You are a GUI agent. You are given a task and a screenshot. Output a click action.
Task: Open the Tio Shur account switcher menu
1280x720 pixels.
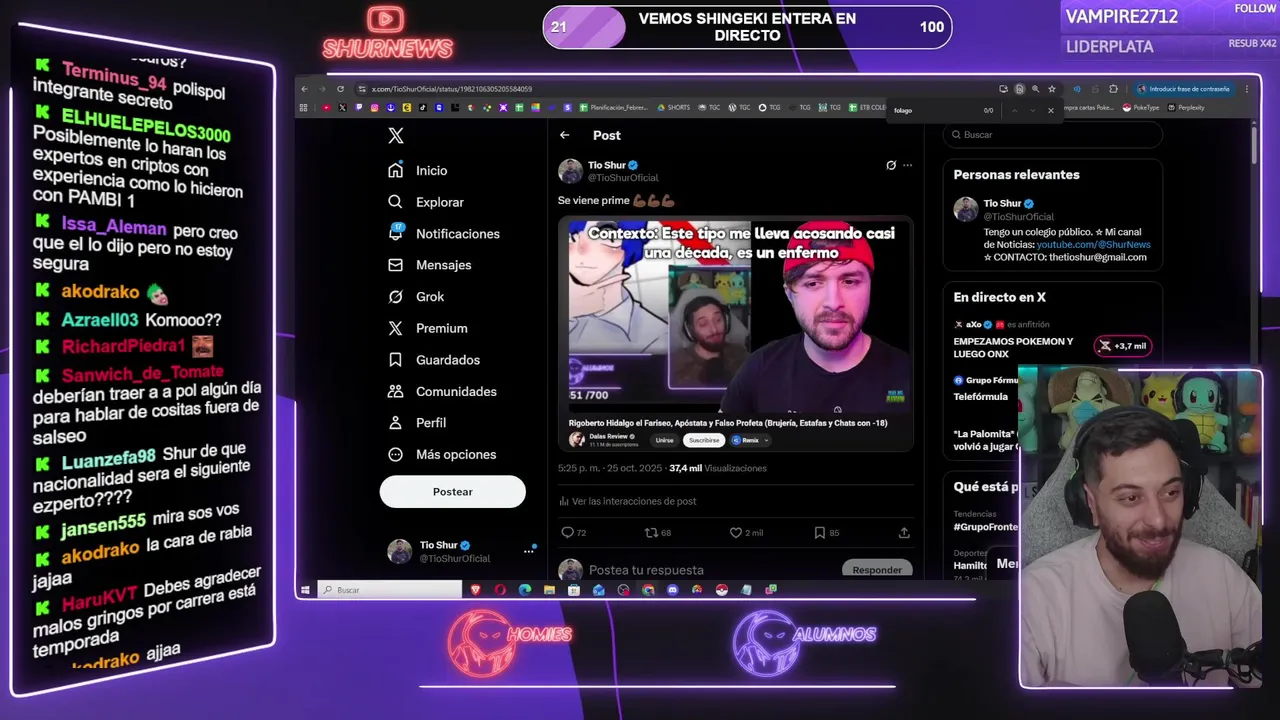(x=462, y=551)
